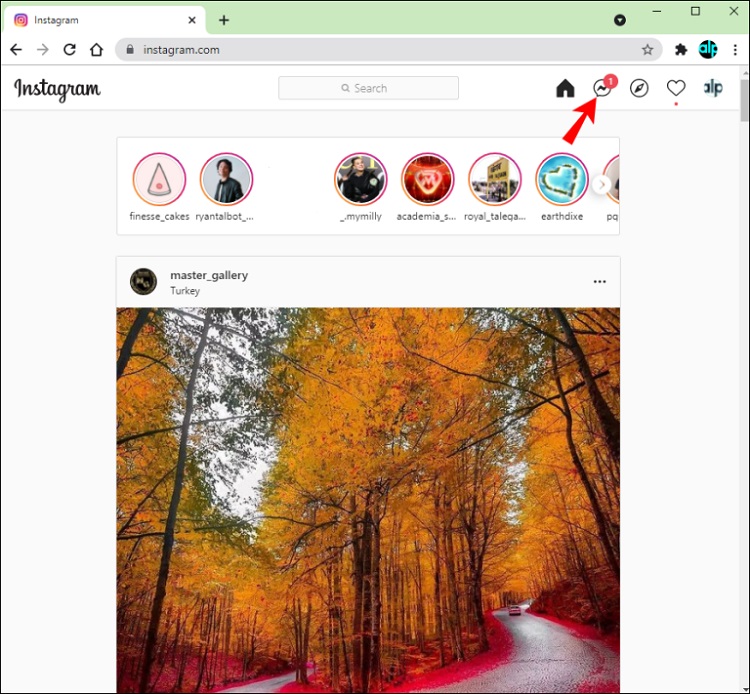750x694 pixels.
Task: Open Chrome extensions puzzle icon
Action: [681, 50]
